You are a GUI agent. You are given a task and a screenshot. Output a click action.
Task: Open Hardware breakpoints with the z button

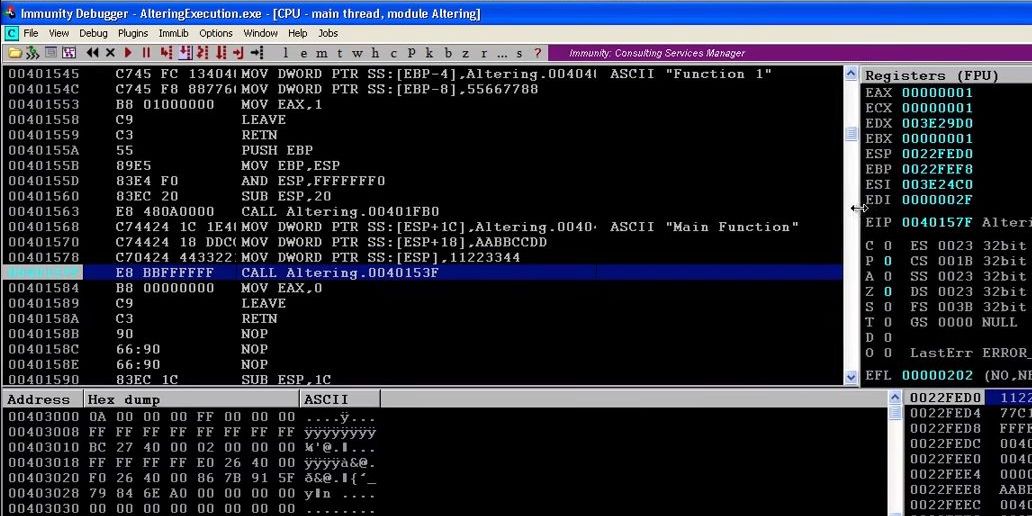[466, 53]
